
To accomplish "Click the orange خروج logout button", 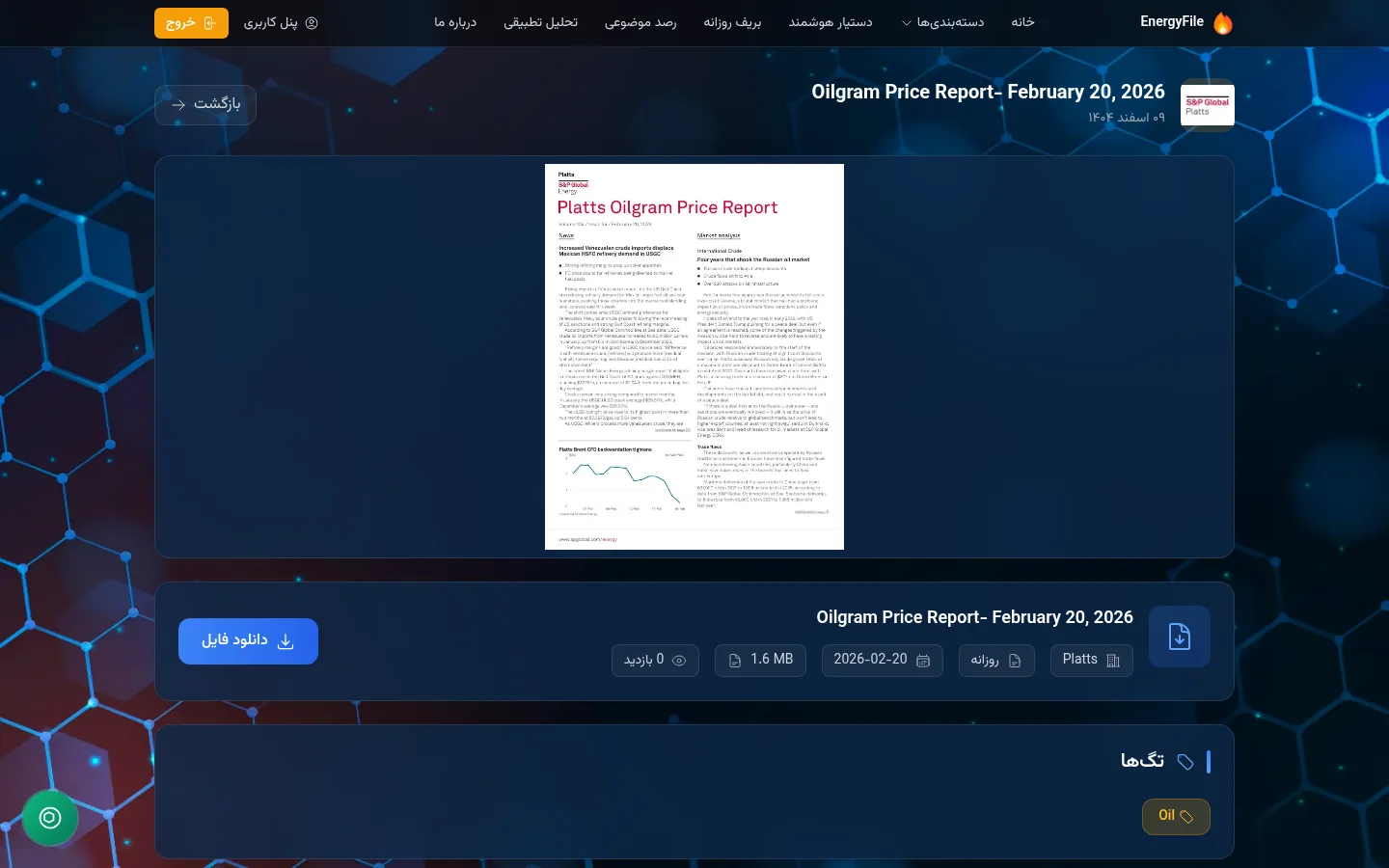I will tap(191, 22).
